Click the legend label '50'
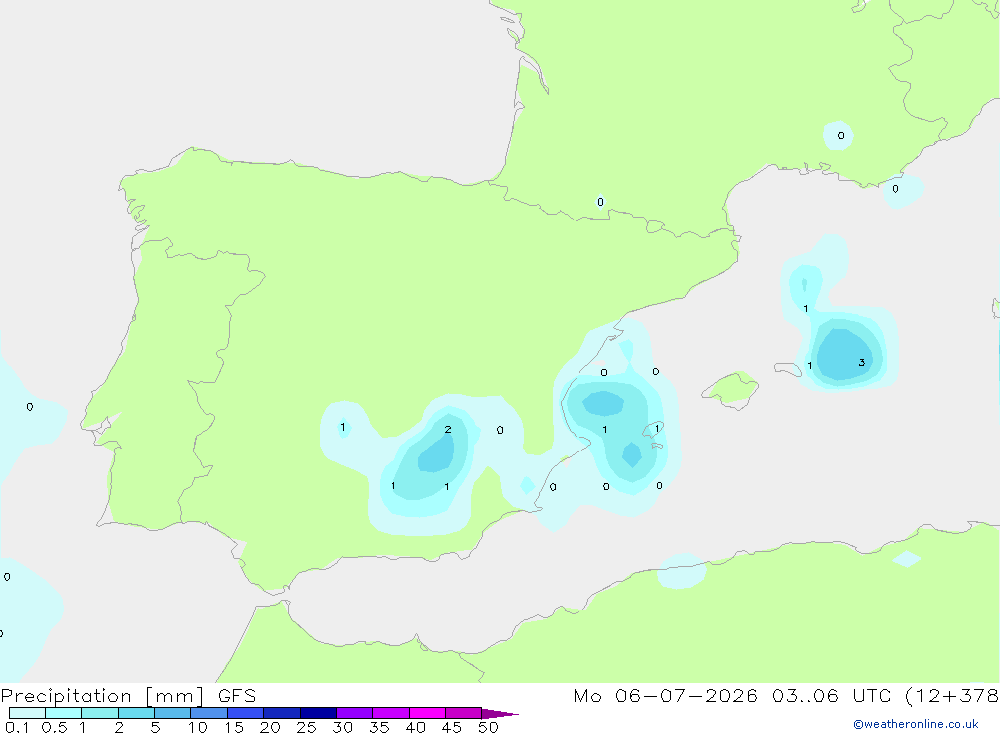 coord(488,727)
